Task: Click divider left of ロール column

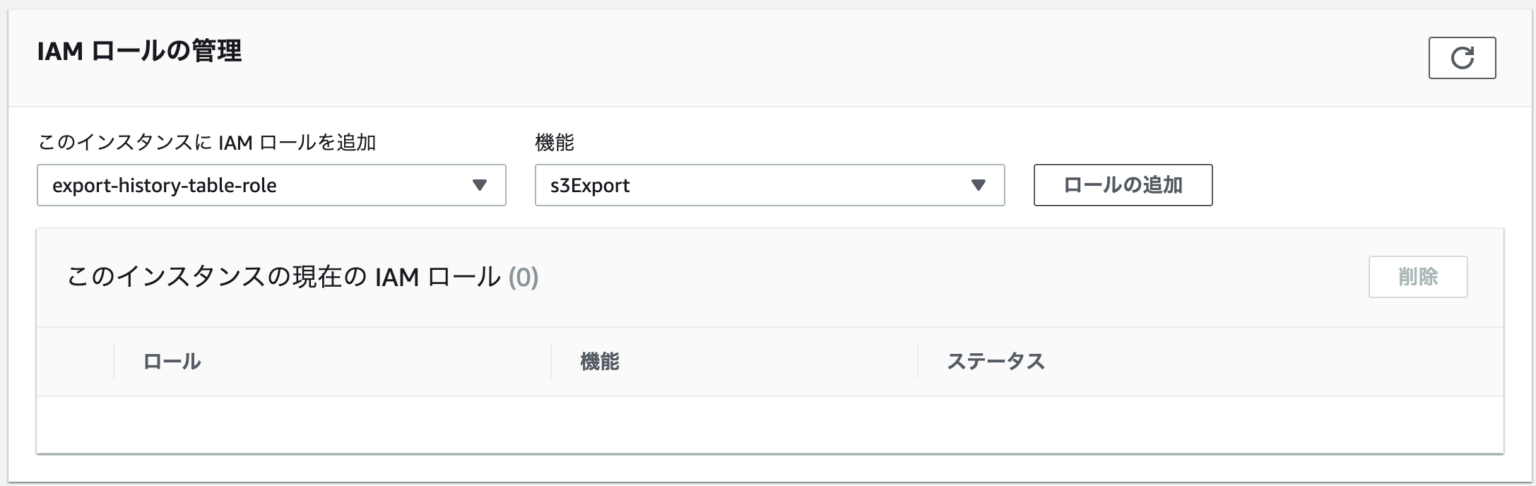Action: click(114, 361)
